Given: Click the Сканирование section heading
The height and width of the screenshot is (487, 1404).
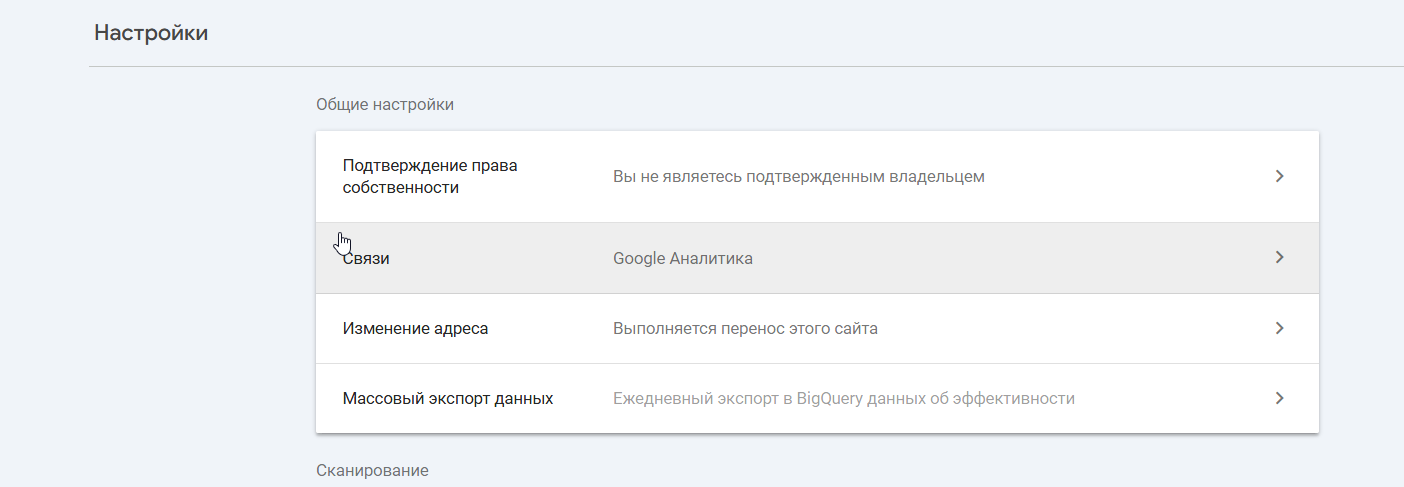Looking at the screenshot, I should 372,470.
